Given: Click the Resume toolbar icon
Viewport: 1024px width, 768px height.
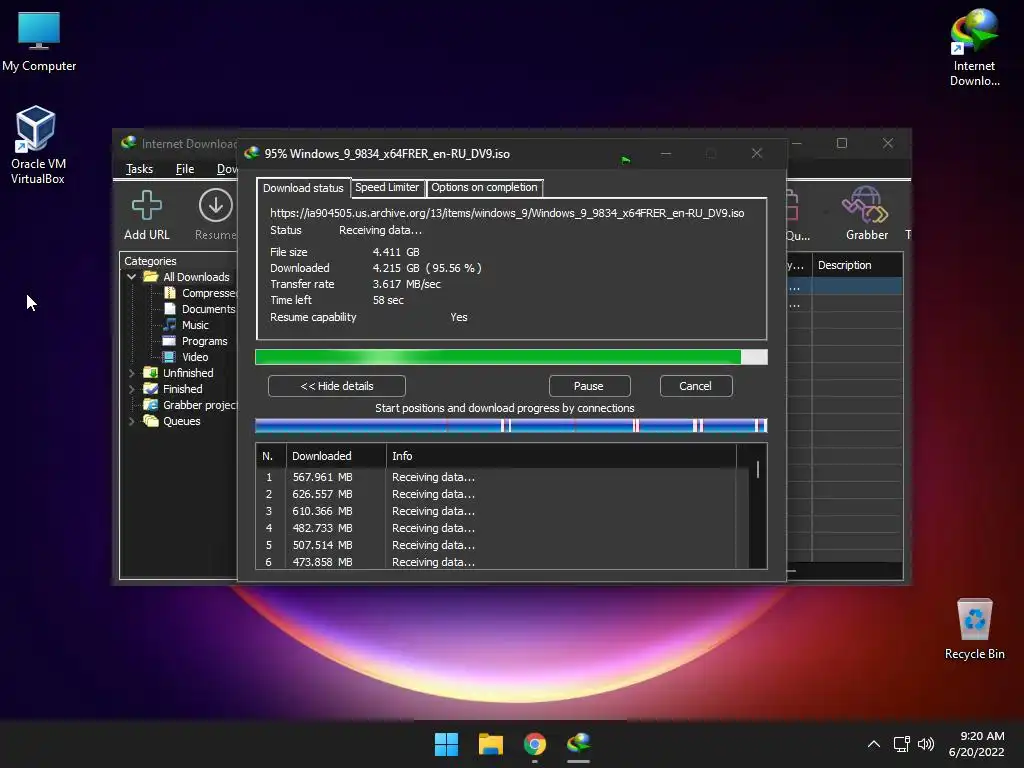Looking at the screenshot, I should [216, 216].
